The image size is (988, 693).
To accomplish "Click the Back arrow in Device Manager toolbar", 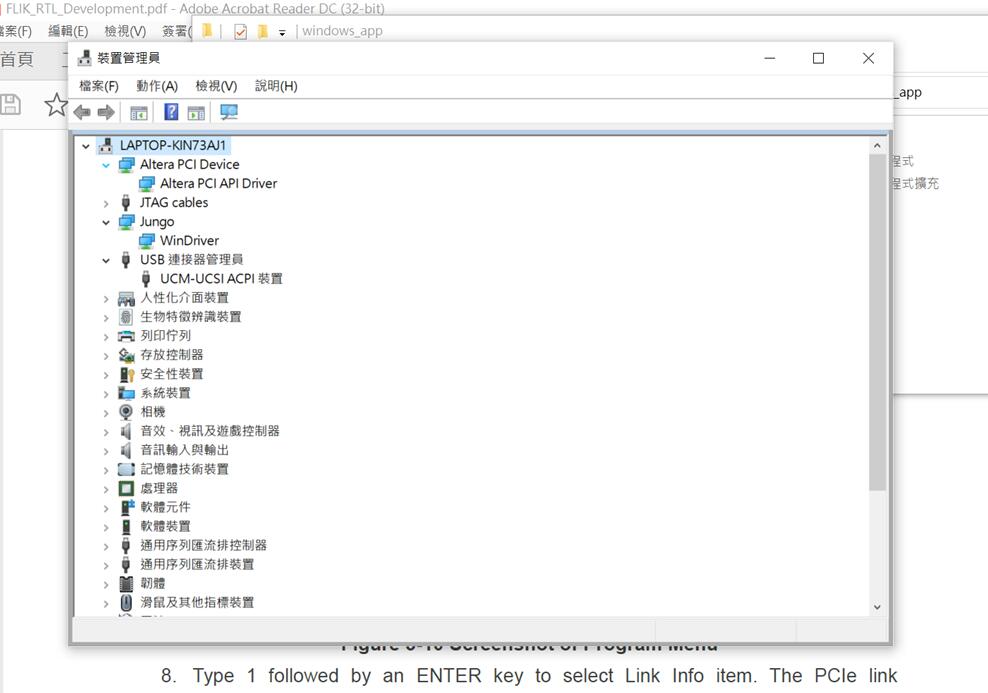I will pos(82,113).
